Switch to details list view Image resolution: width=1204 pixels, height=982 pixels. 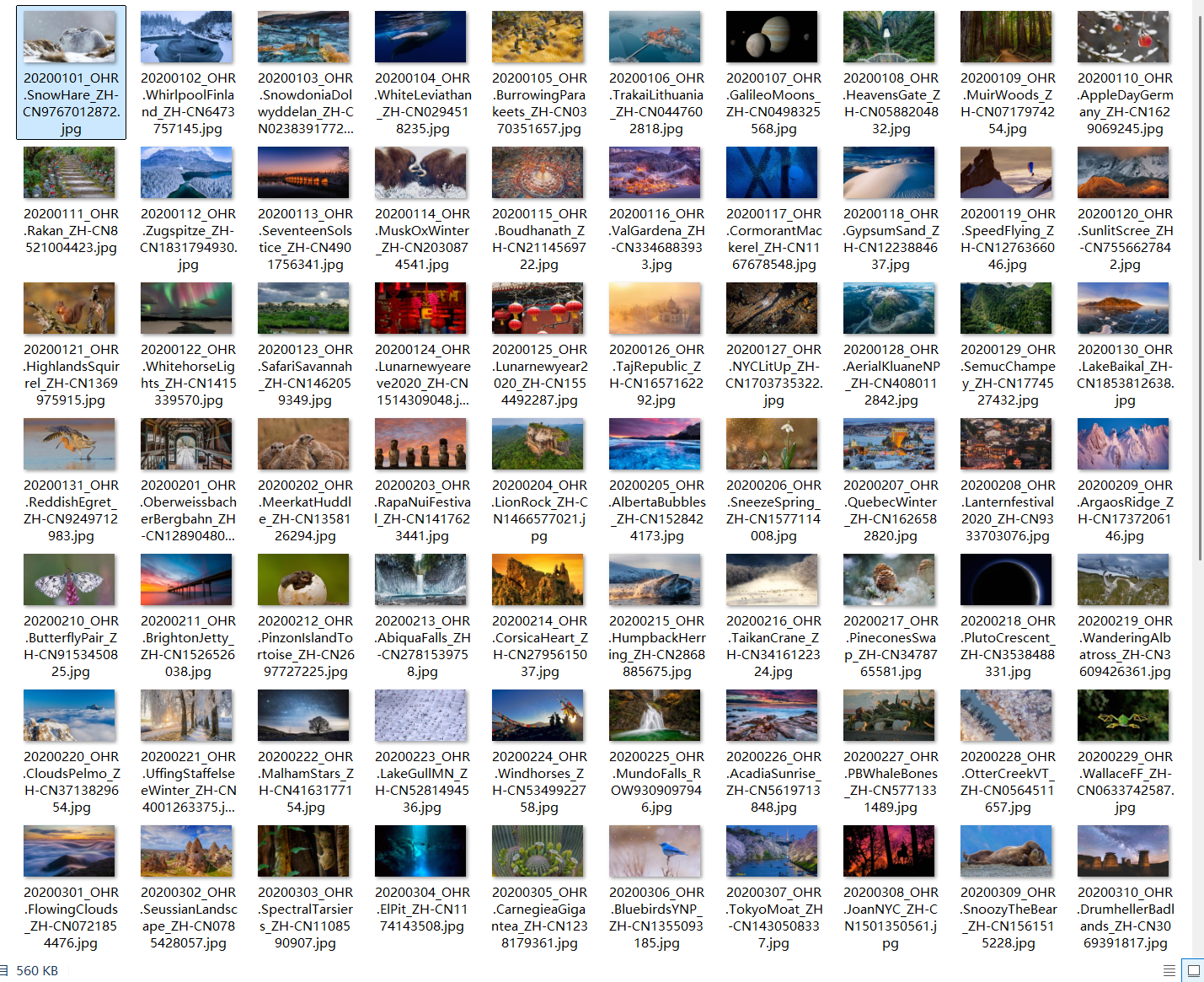1169,970
